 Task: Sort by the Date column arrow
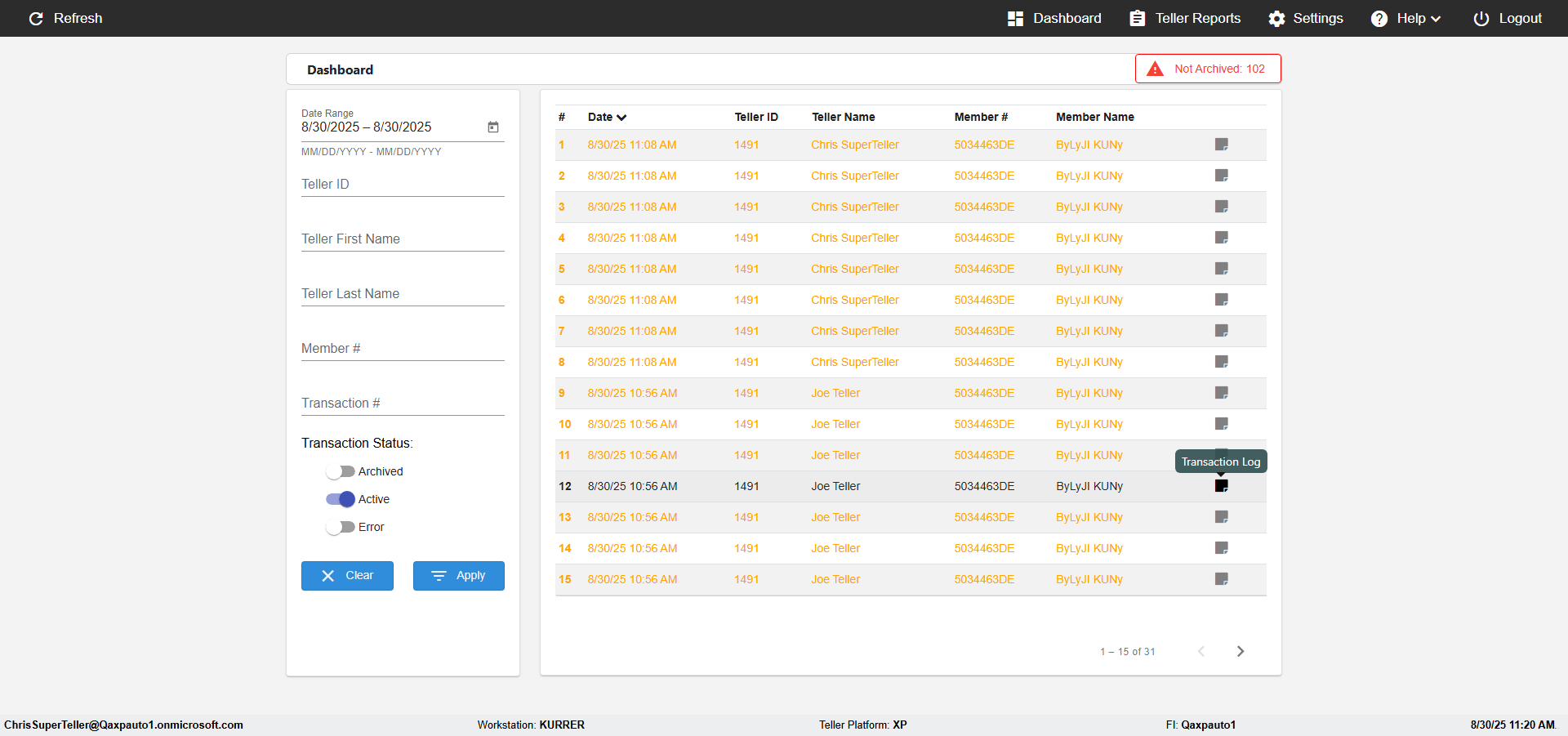pyautogui.click(x=621, y=118)
